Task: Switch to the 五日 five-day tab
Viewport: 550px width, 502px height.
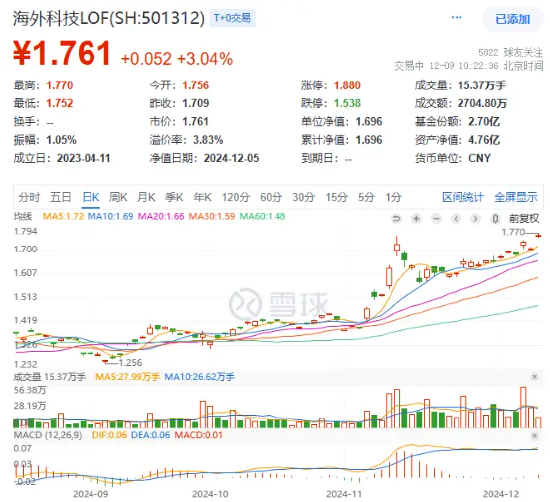Action: pyautogui.click(x=61, y=197)
